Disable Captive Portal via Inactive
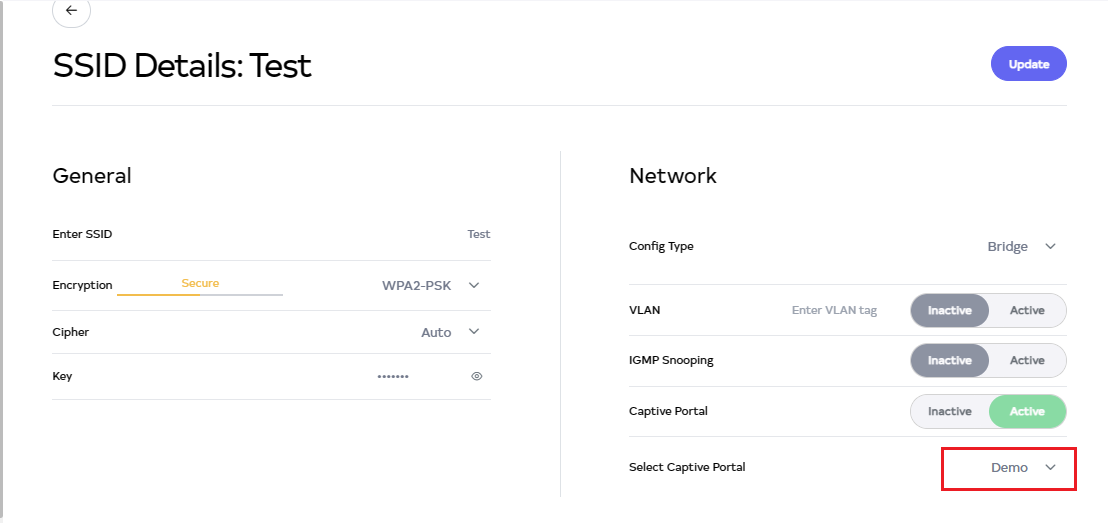 coord(949,411)
